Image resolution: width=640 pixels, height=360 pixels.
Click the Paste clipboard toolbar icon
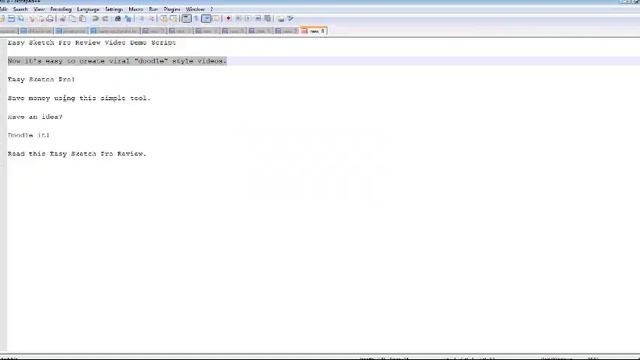pos(82,19)
